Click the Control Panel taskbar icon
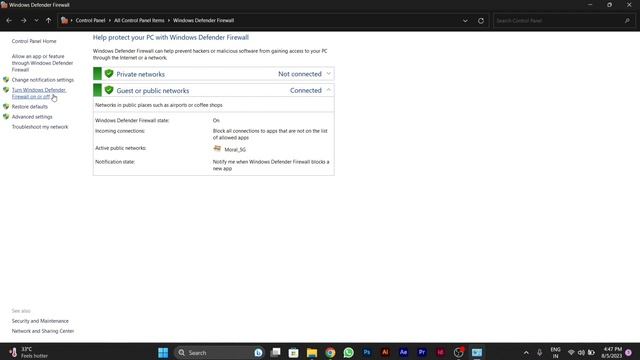This screenshot has width=640, height=360. pos(477,352)
